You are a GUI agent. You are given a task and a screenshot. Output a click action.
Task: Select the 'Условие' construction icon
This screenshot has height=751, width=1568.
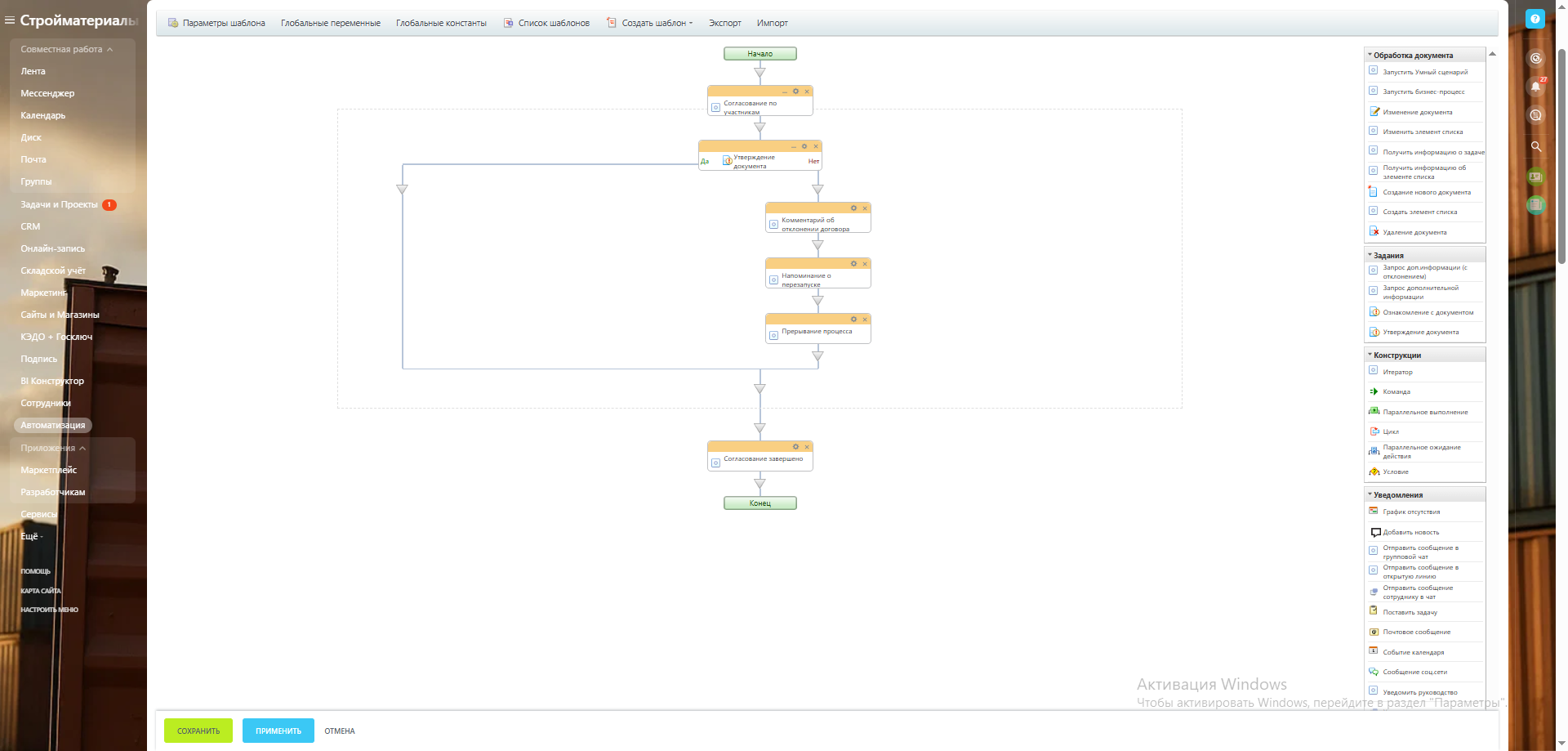tap(1374, 472)
